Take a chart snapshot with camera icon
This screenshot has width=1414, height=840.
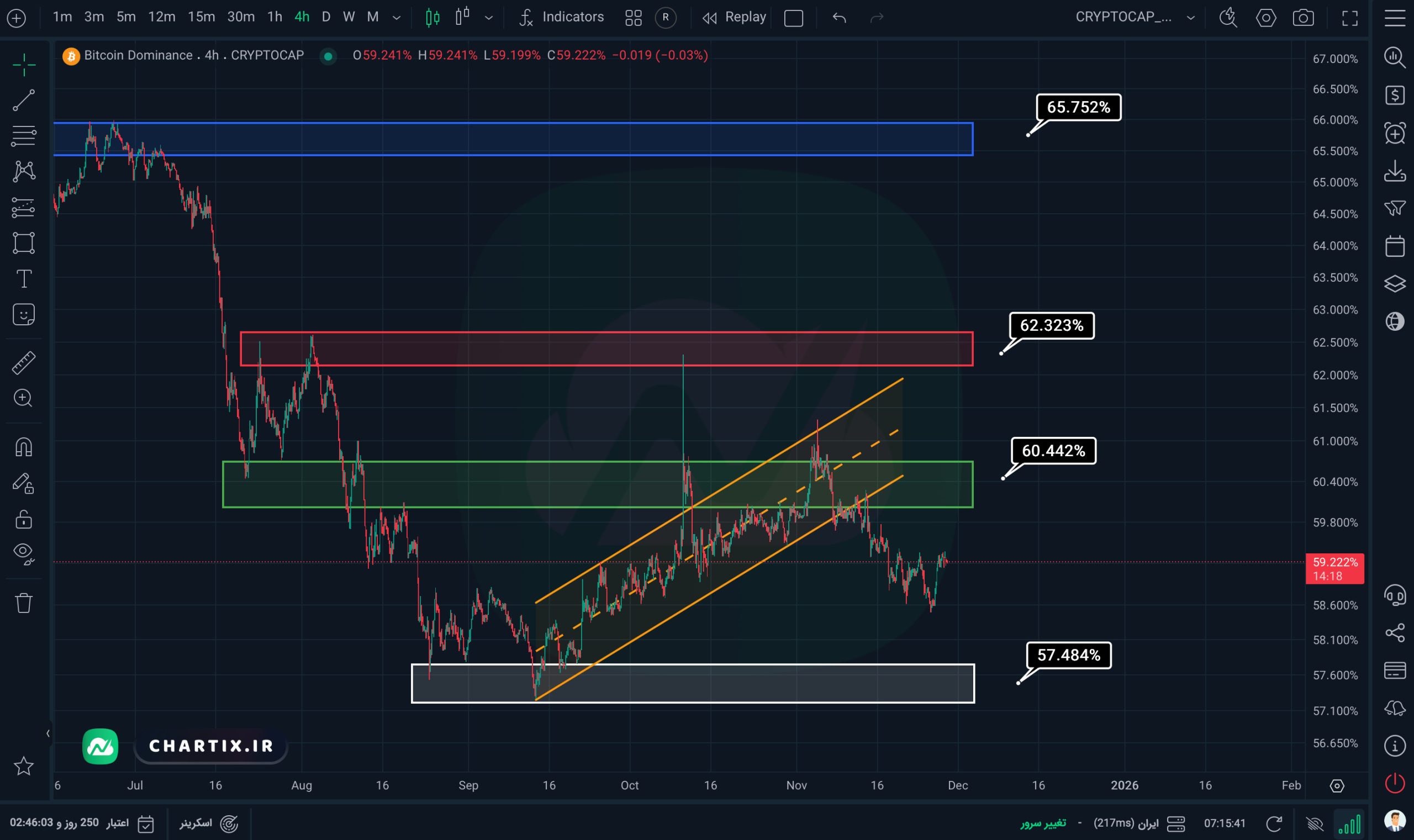coord(1303,18)
